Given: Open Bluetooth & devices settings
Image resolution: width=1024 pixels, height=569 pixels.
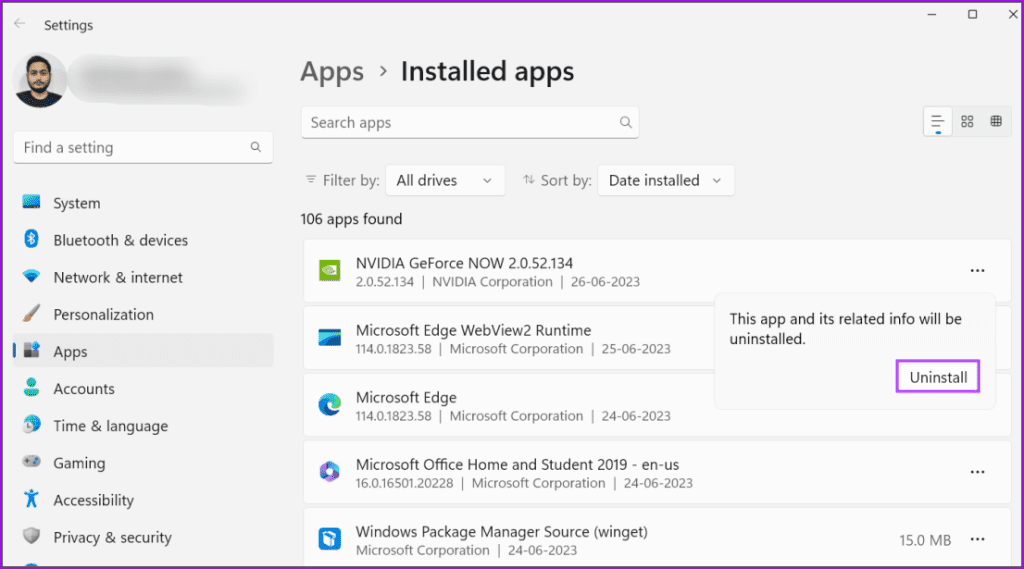Looking at the screenshot, I should (x=143, y=240).
